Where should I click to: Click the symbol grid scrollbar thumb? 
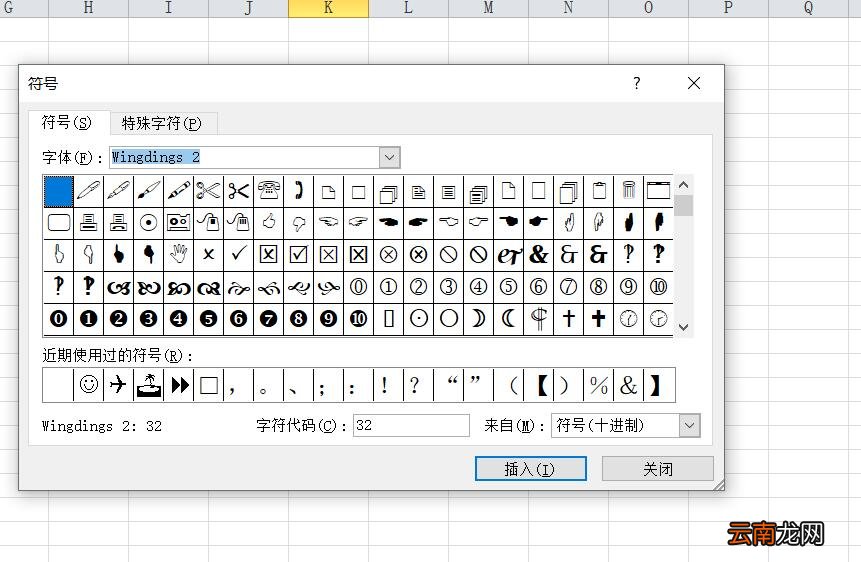(684, 205)
